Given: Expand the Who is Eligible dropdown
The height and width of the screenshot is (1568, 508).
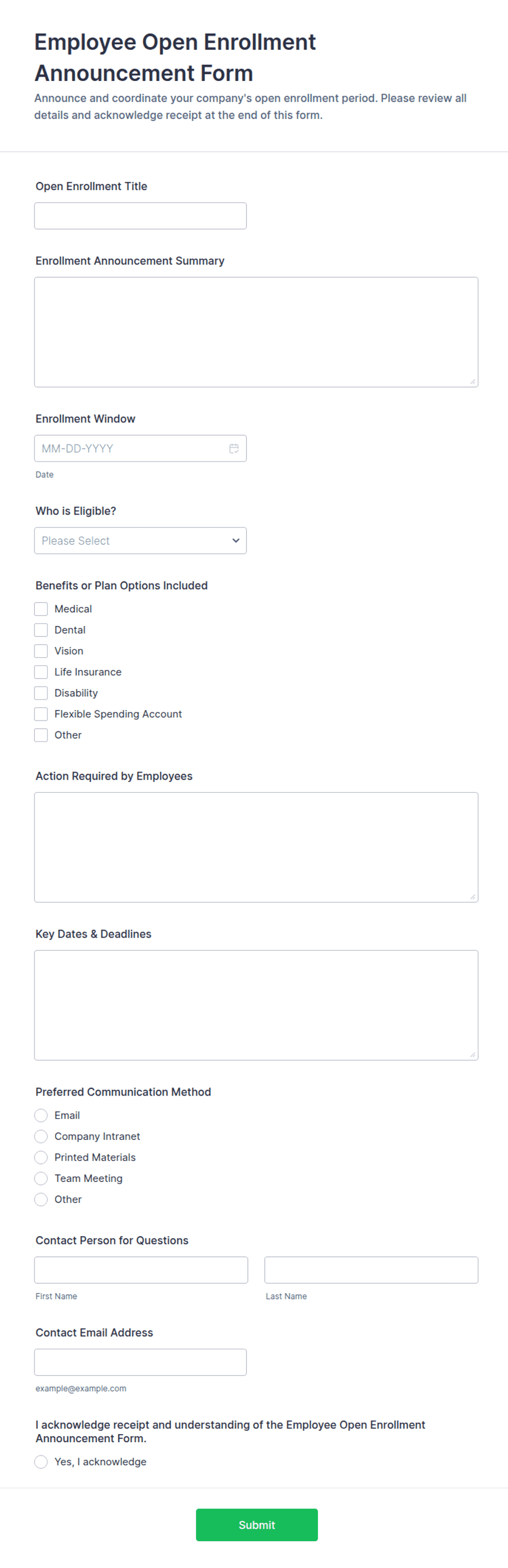Looking at the screenshot, I should pos(140,541).
